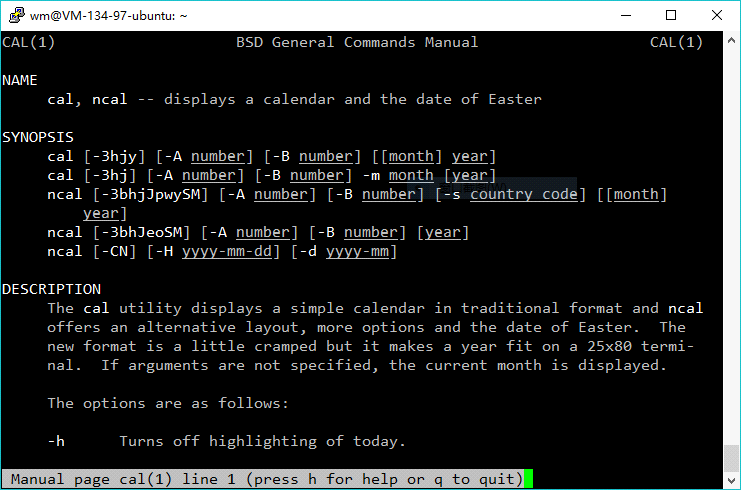Click the PuTTY icon in the title bar
This screenshot has width=741, height=490.
point(14,15)
